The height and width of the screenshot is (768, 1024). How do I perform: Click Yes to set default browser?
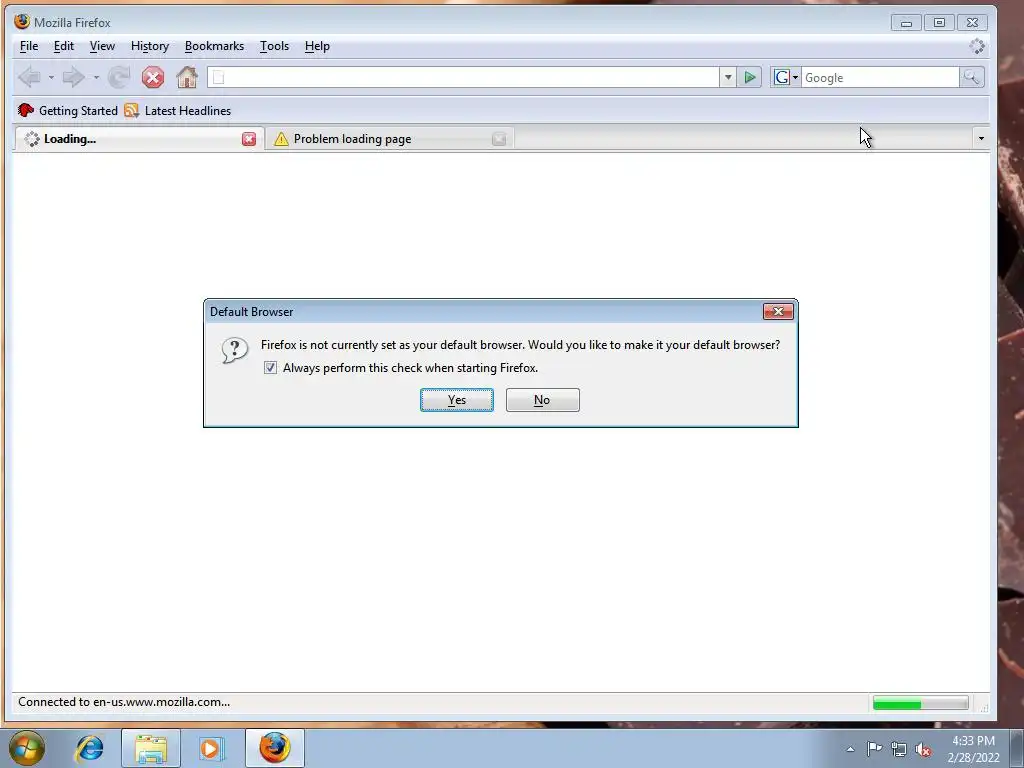(456, 400)
